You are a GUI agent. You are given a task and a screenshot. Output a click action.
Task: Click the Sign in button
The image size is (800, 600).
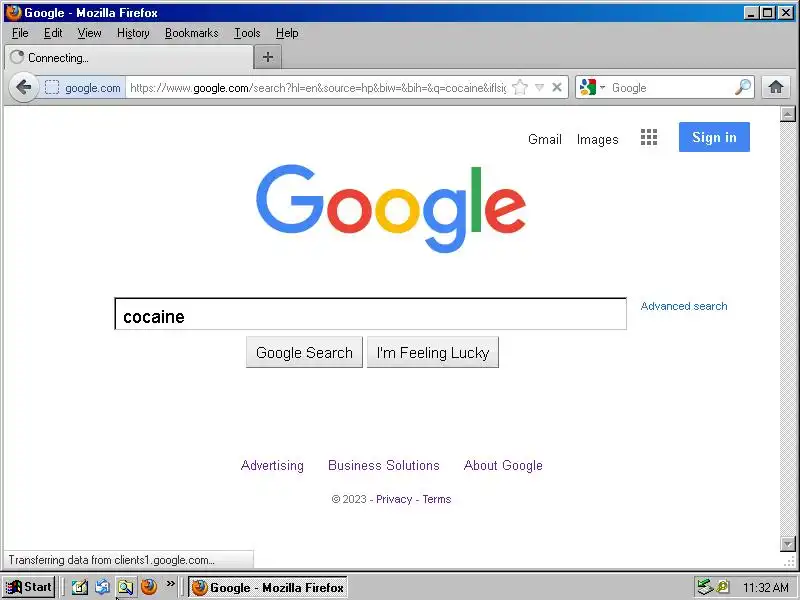click(714, 137)
